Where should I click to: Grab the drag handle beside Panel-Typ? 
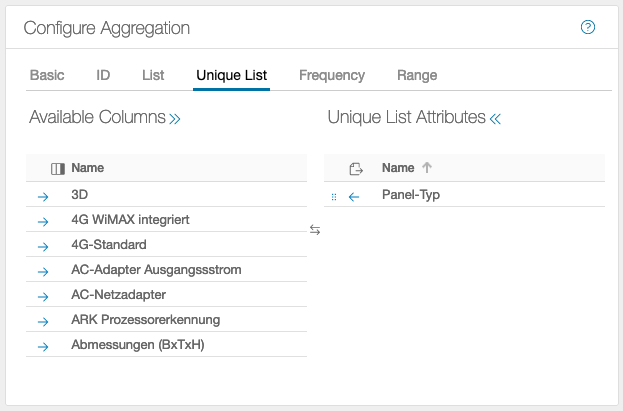(x=334, y=197)
